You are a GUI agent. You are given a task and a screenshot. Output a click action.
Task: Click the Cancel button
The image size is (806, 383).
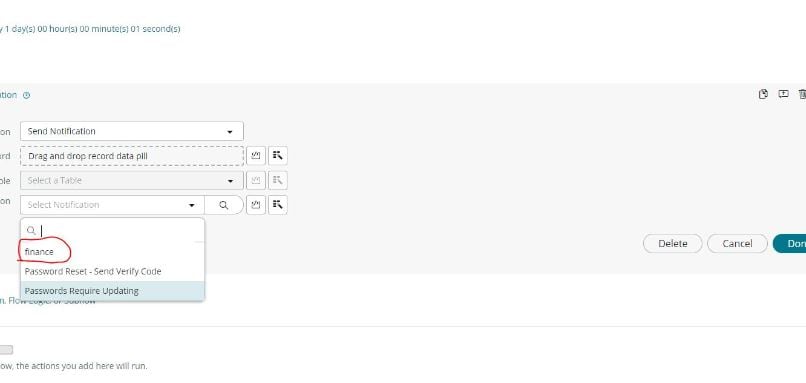[737, 244]
